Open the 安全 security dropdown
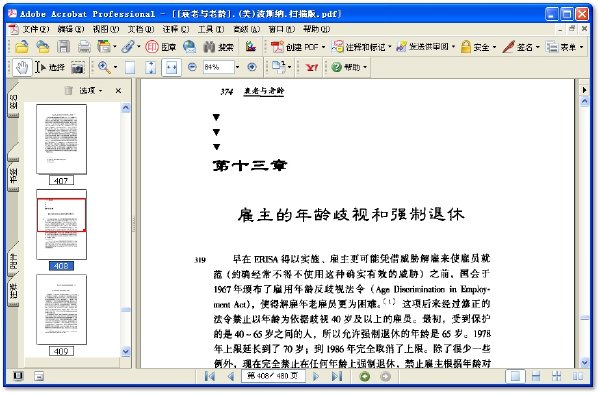Viewport: 600px width, 394px height. [478, 47]
